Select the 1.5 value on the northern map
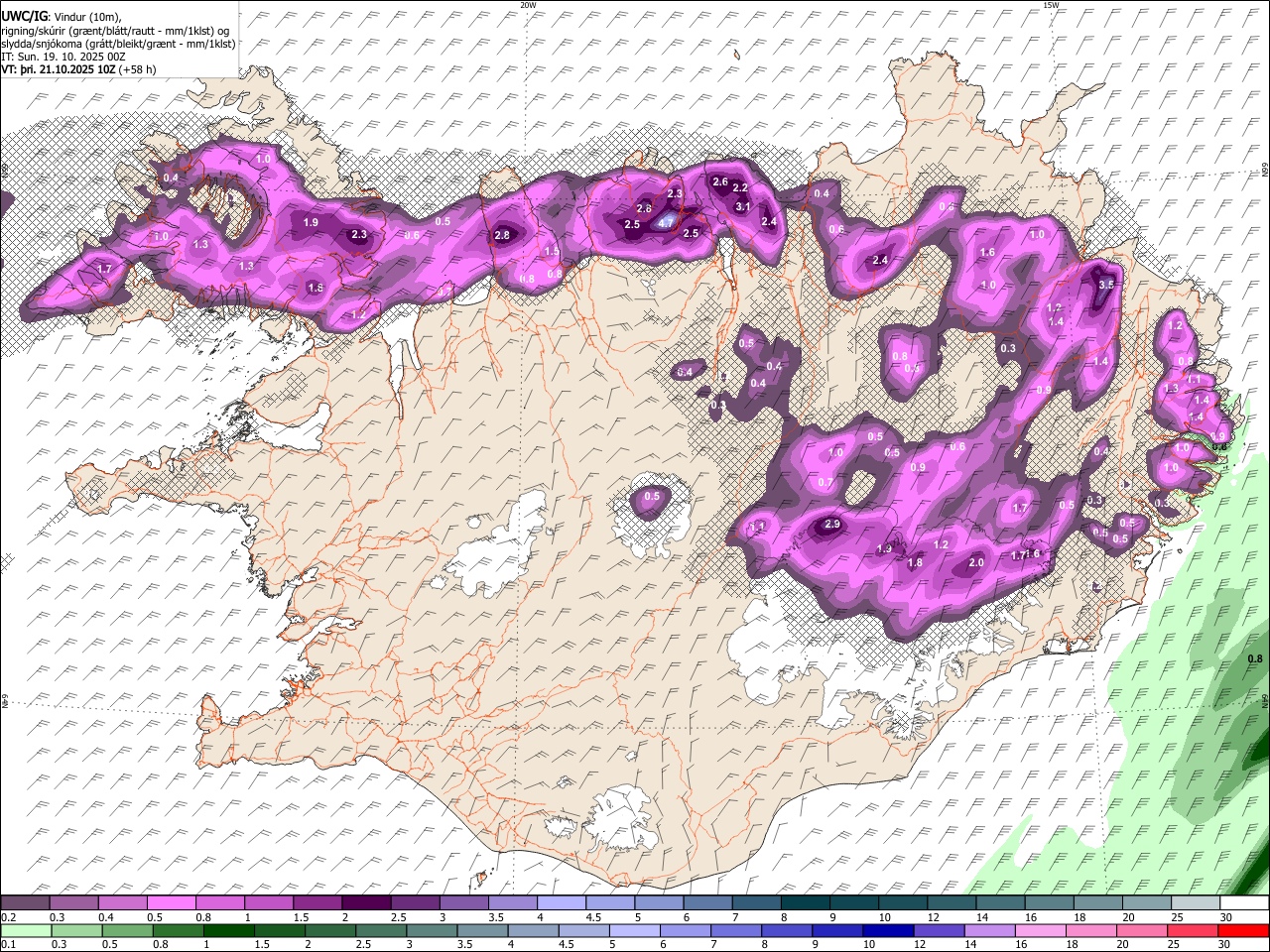The width and height of the screenshot is (1270, 952). pyautogui.click(x=552, y=252)
